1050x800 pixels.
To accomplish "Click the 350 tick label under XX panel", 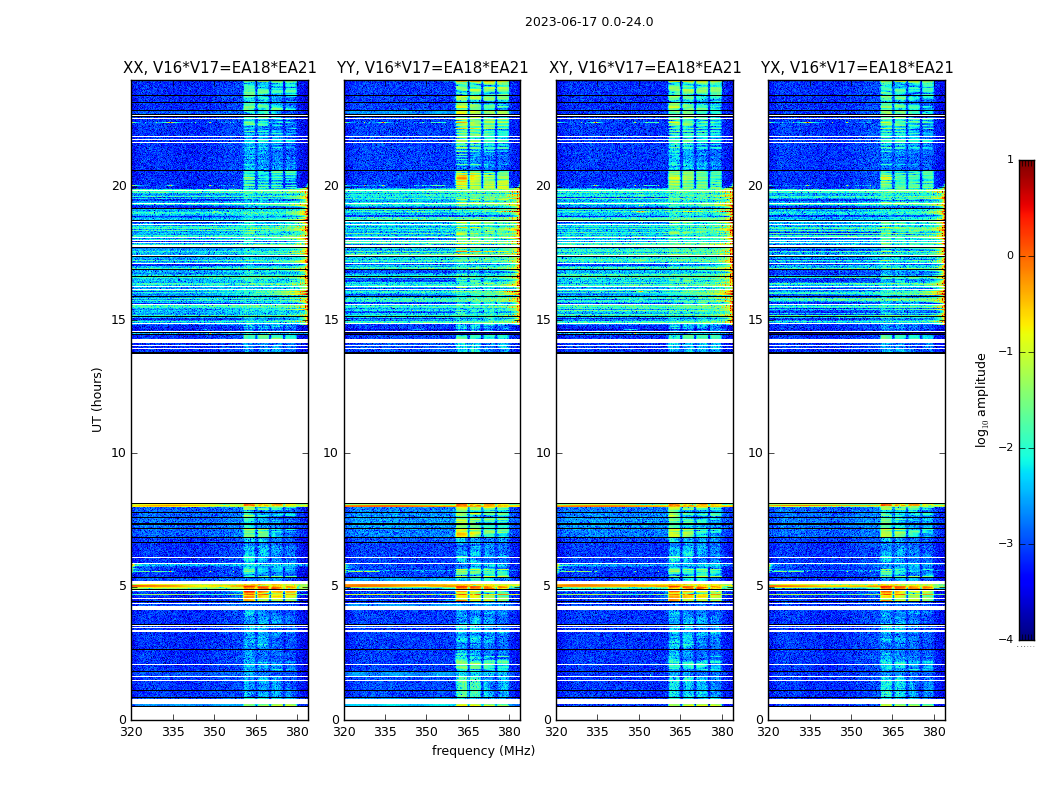I will (x=214, y=732).
